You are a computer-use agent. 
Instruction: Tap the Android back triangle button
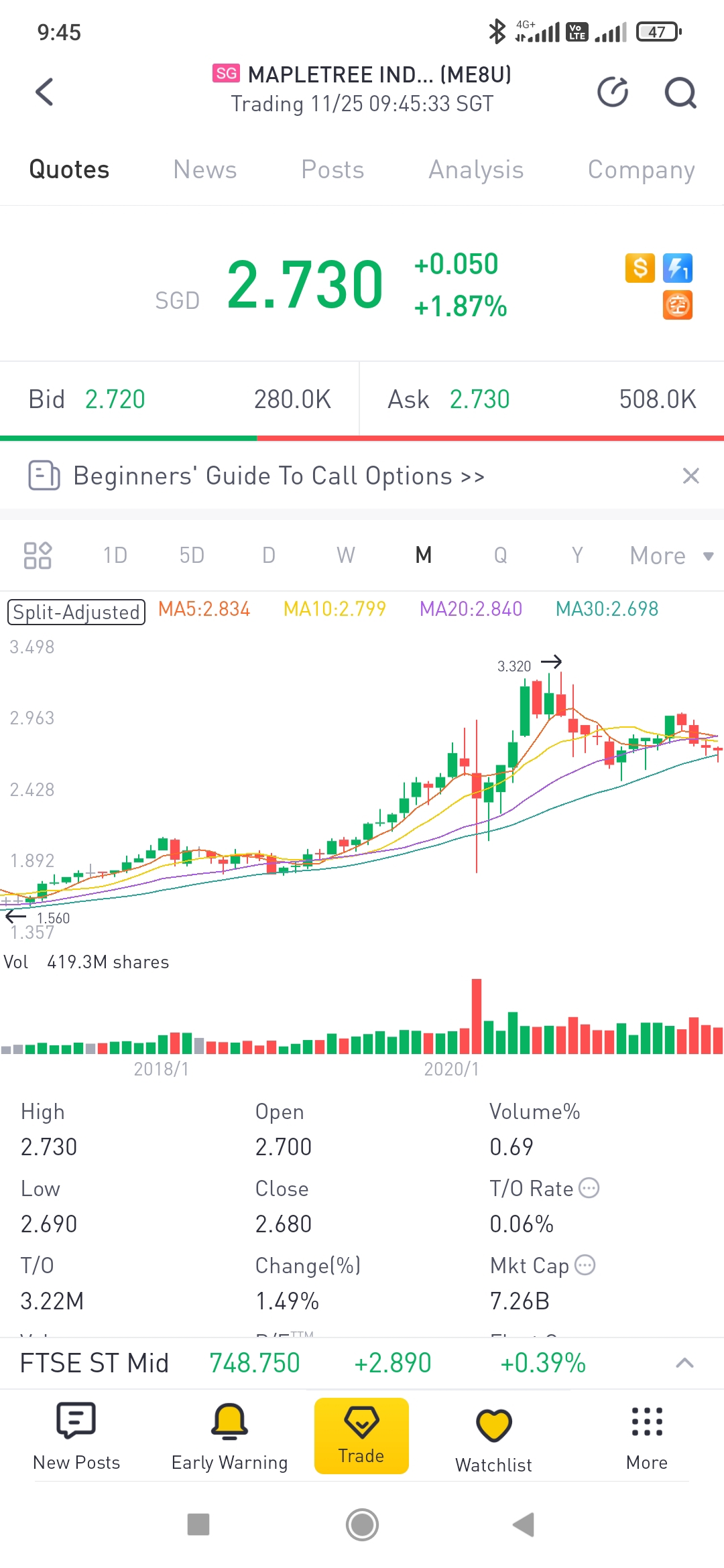pyautogui.click(x=524, y=1524)
